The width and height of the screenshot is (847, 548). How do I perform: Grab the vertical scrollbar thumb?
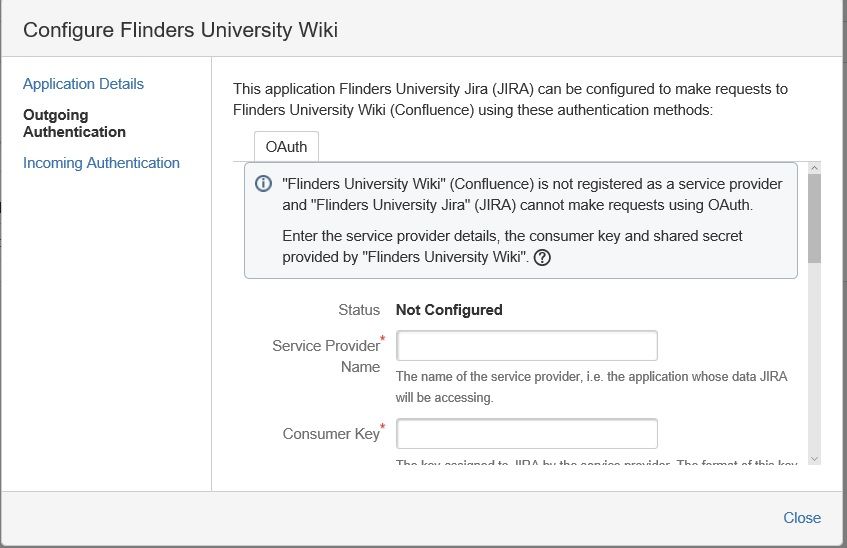pos(814,217)
